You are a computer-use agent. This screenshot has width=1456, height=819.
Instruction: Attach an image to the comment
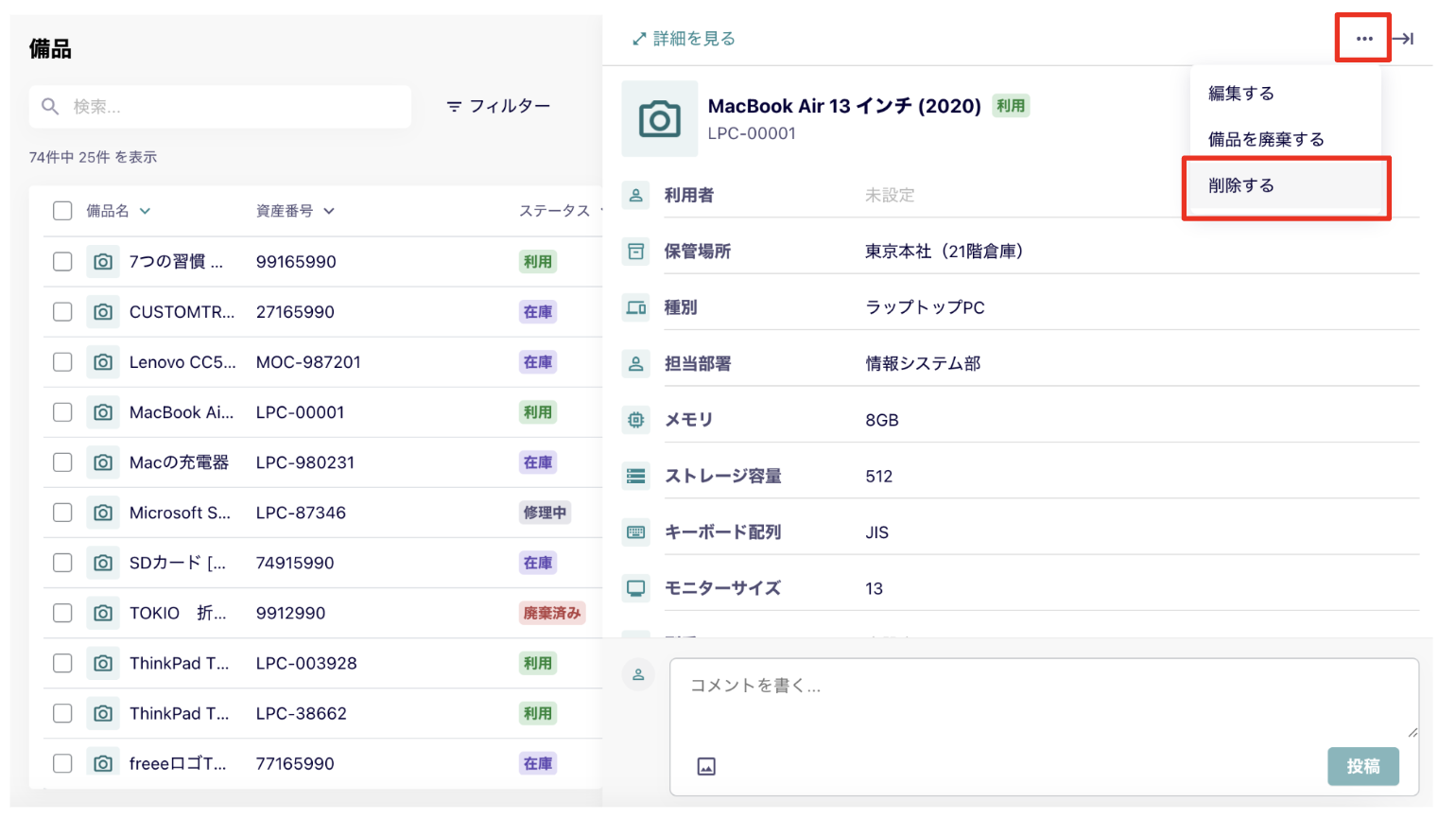click(706, 766)
